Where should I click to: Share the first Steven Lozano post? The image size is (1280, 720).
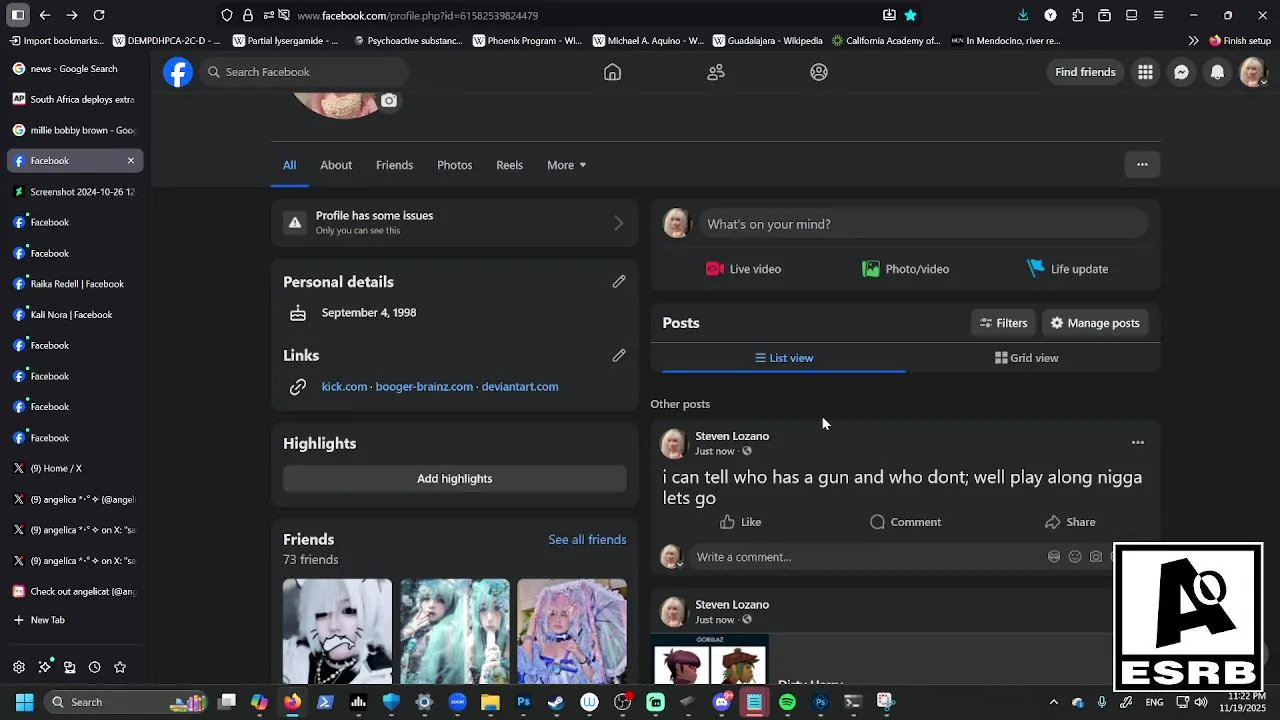(x=1070, y=522)
